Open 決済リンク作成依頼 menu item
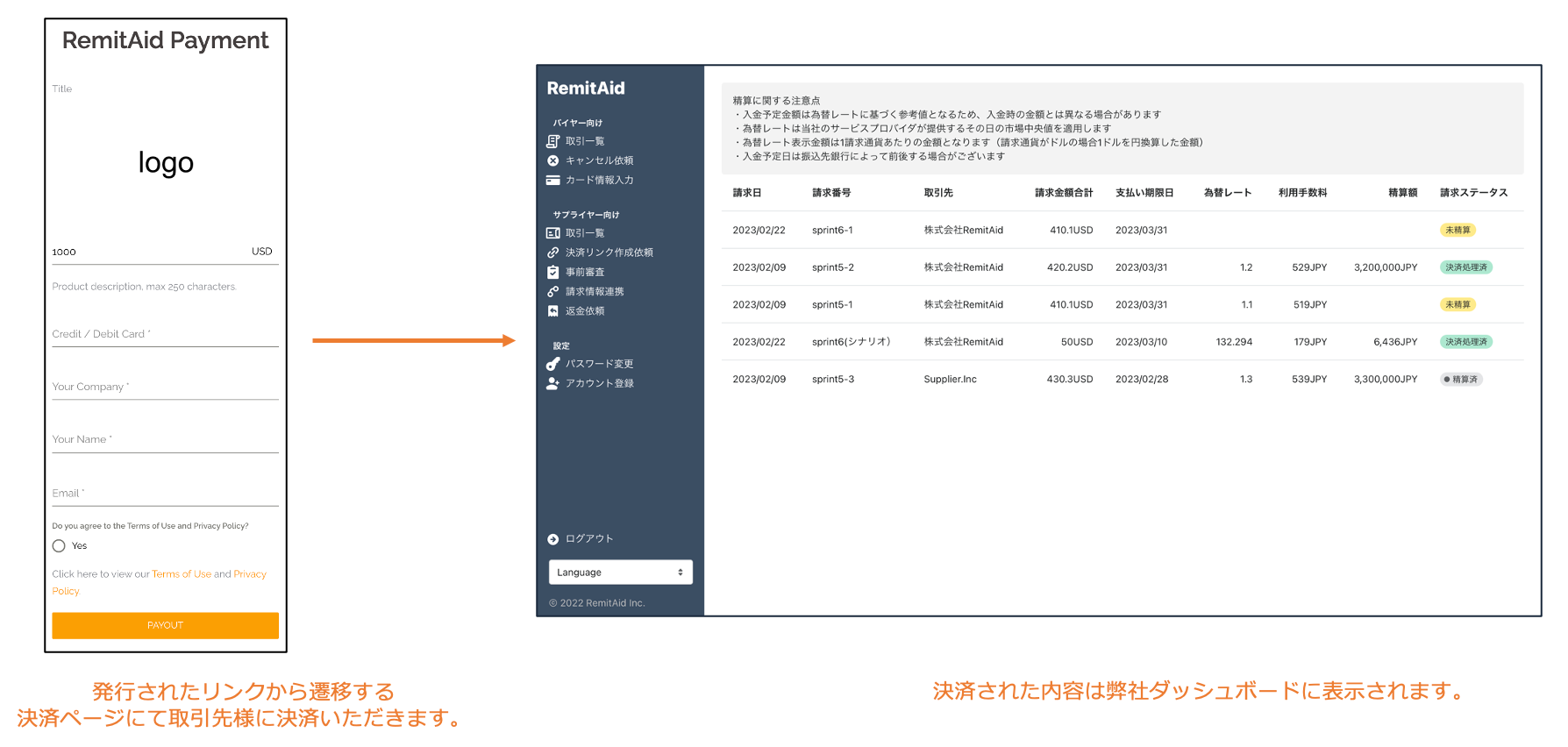Viewport: 1568px width, 747px height. coord(609,253)
